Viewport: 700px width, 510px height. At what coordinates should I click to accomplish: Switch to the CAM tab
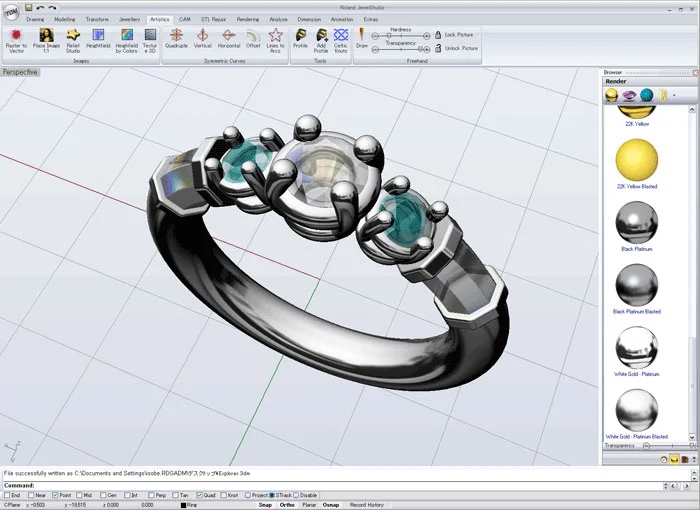tap(185, 19)
